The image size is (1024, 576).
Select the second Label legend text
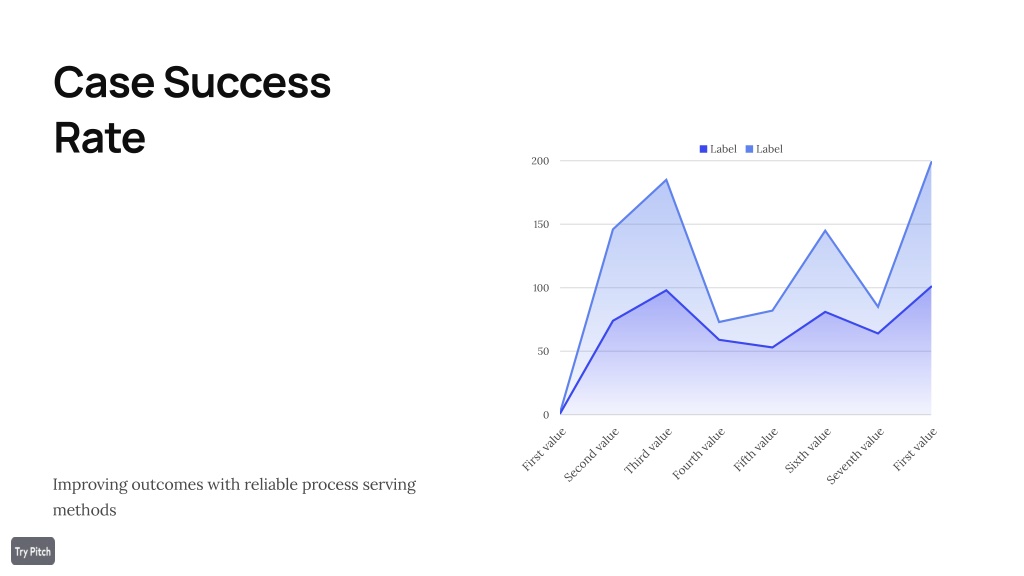[x=769, y=149]
